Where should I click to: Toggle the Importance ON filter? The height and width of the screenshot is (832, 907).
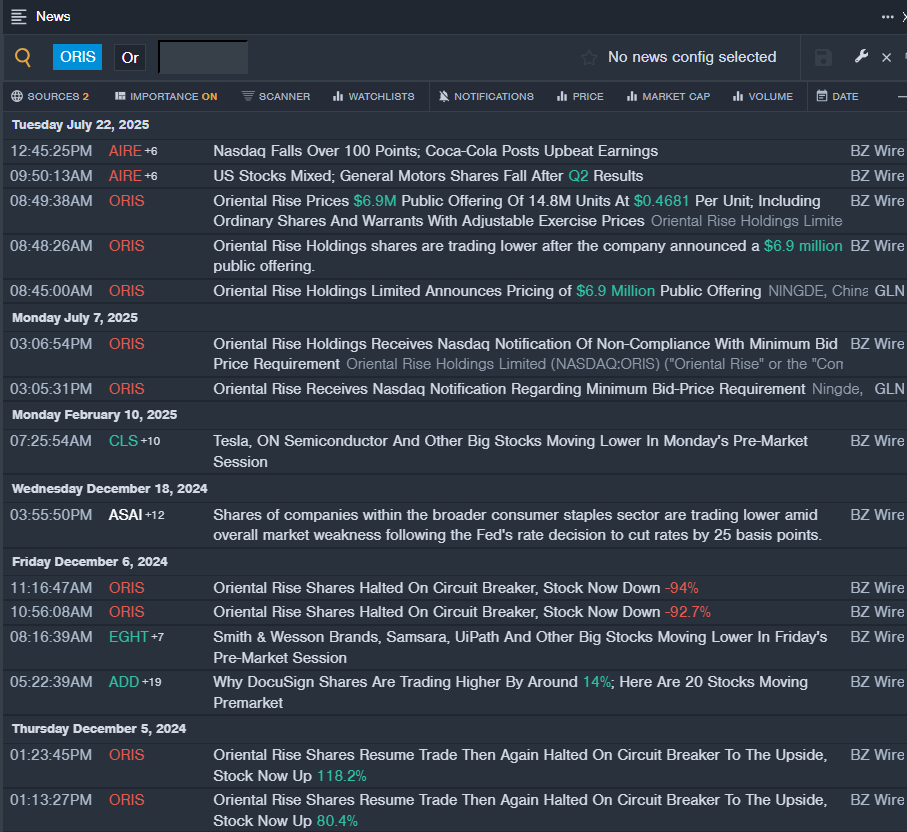(x=166, y=97)
